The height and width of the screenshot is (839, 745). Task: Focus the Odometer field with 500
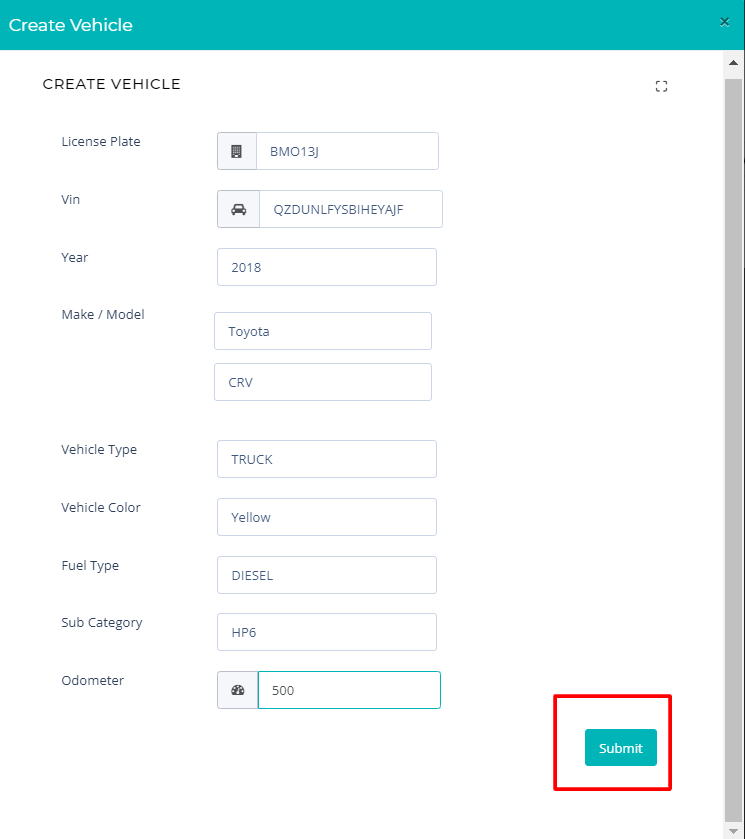(349, 690)
